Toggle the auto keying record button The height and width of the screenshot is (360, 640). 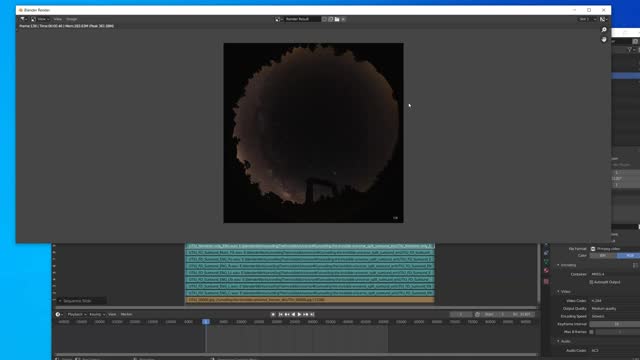[273, 314]
